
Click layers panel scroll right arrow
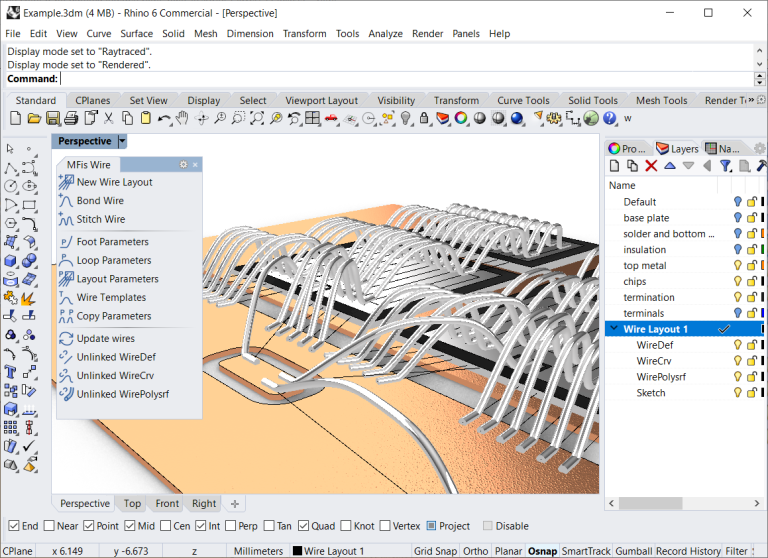[757, 503]
